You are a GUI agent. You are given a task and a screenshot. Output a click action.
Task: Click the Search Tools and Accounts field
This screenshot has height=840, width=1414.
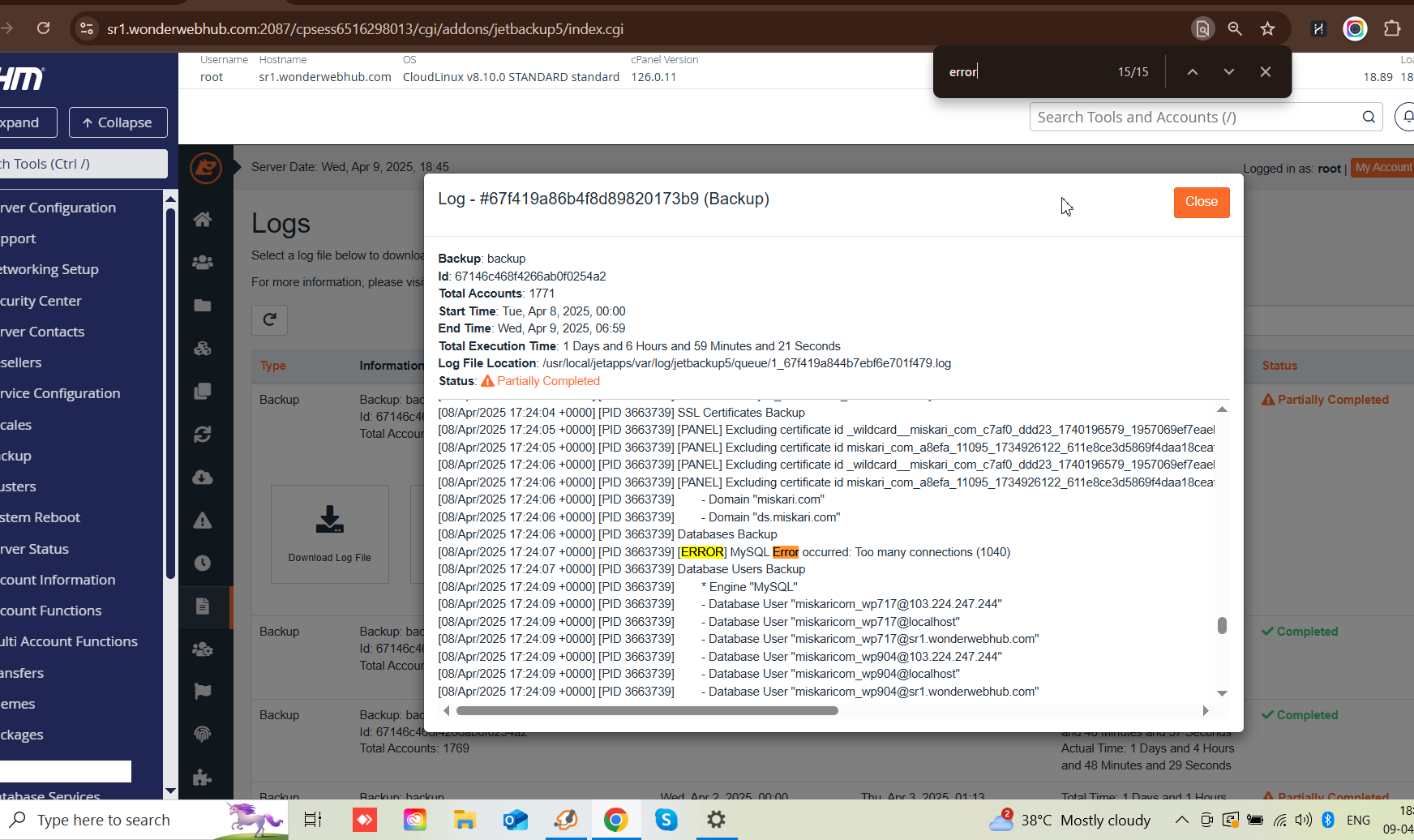pyautogui.click(x=1196, y=118)
